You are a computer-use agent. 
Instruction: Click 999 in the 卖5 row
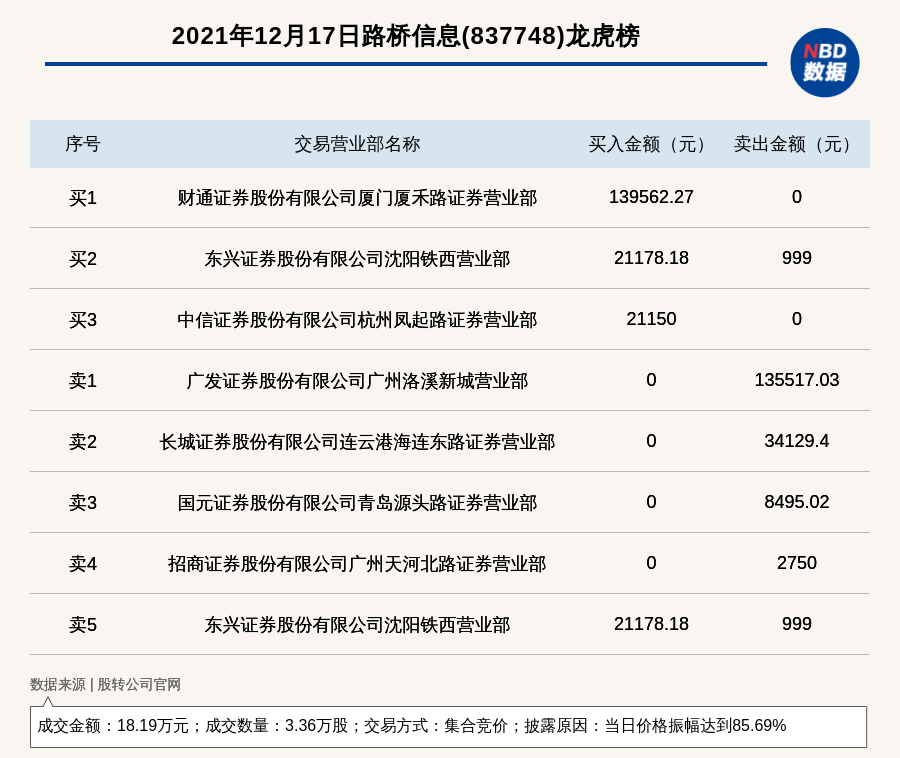pos(796,624)
